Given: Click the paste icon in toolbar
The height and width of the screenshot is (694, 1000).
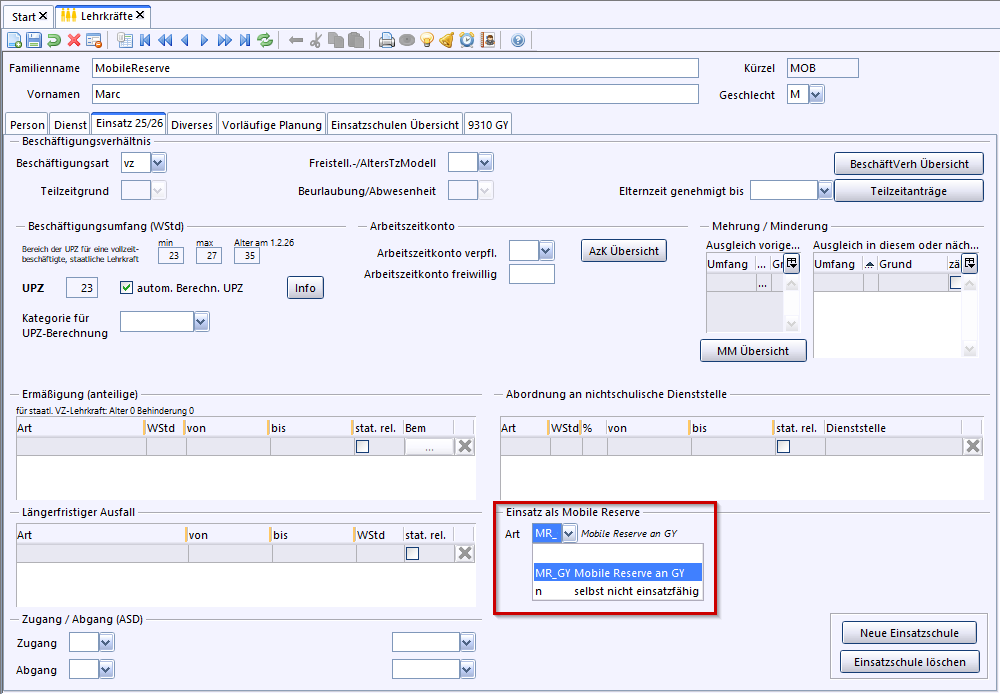Looking at the screenshot, I should (356, 40).
